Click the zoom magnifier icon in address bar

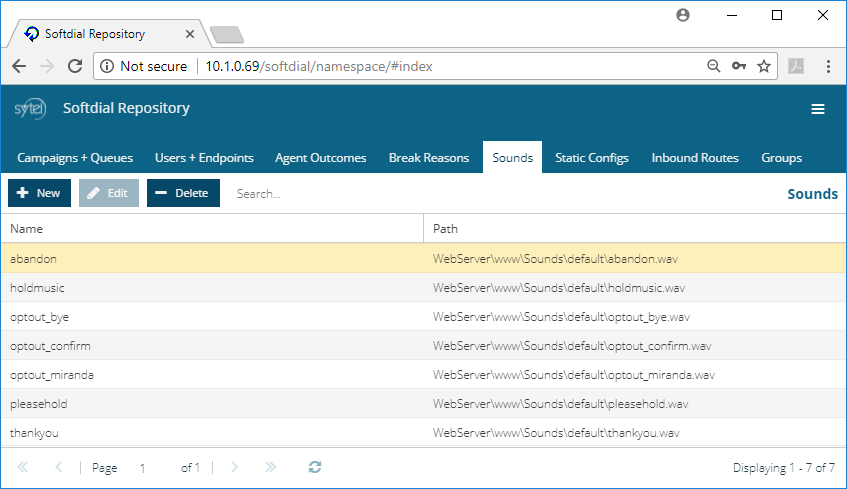click(x=714, y=66)
